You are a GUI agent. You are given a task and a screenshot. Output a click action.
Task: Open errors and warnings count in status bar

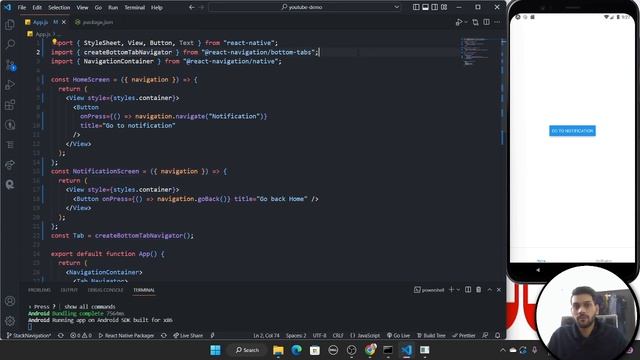click(x=81, y=336)
